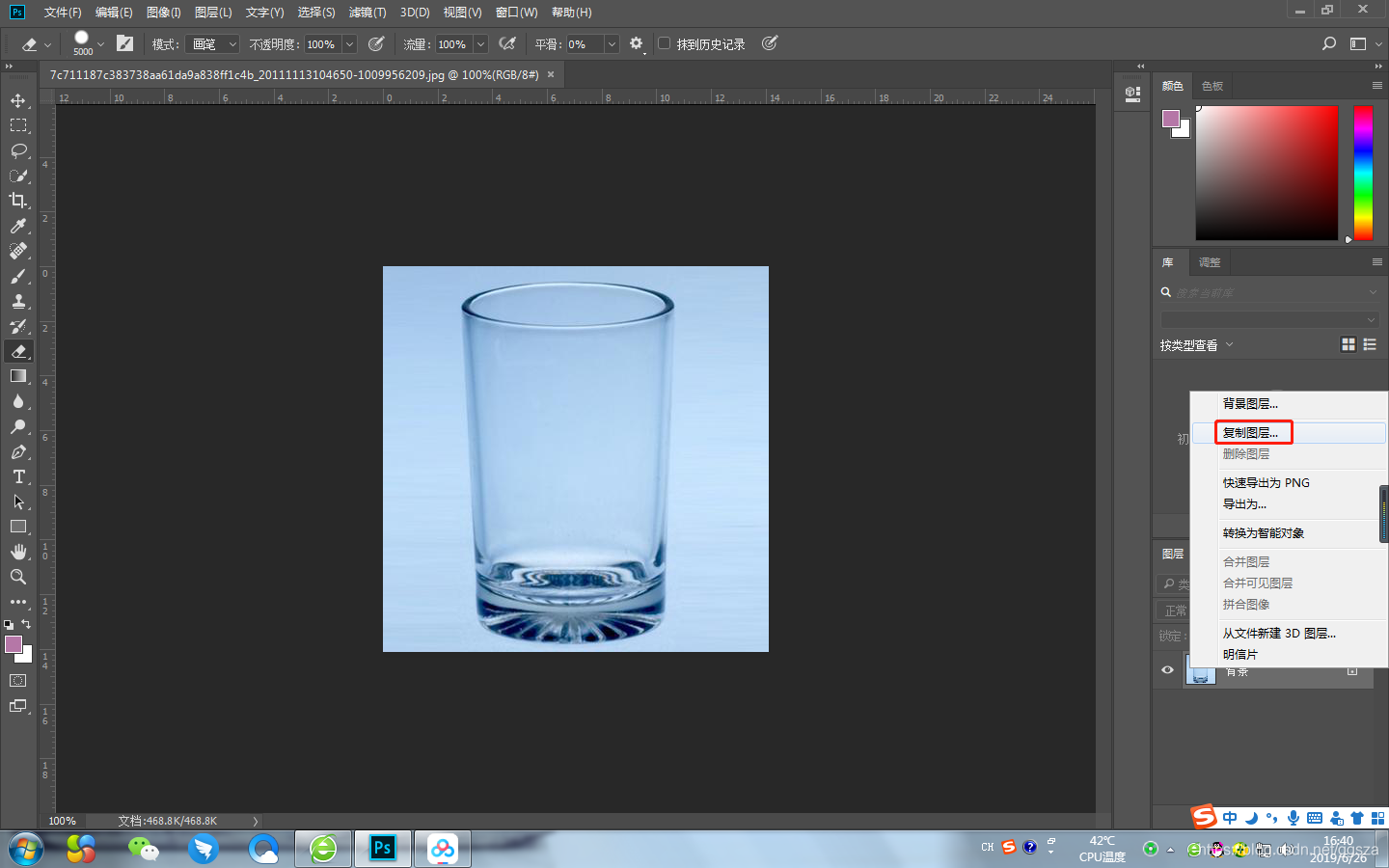Click the 背景 layer thumbnail
Image resolution: width=1389 pixels, height=868 pixels.
(1201, 670)
